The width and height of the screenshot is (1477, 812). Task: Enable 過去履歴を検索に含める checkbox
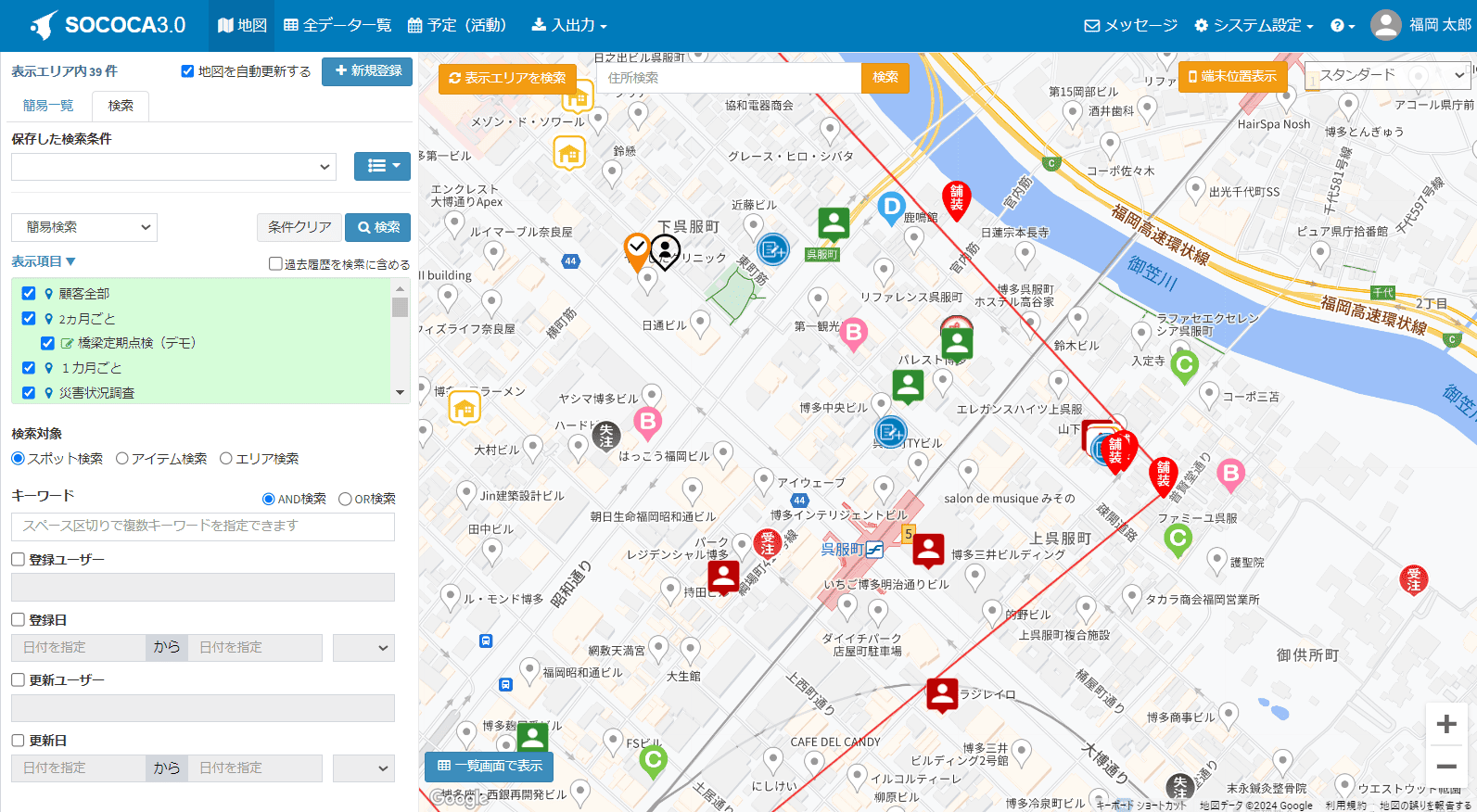tap(275, 264)
